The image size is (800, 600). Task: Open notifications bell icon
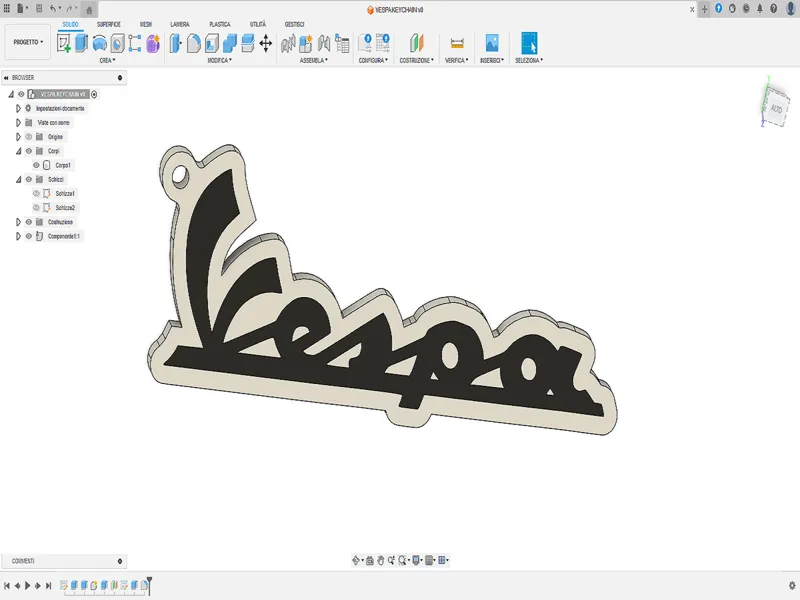pos(760,9)
